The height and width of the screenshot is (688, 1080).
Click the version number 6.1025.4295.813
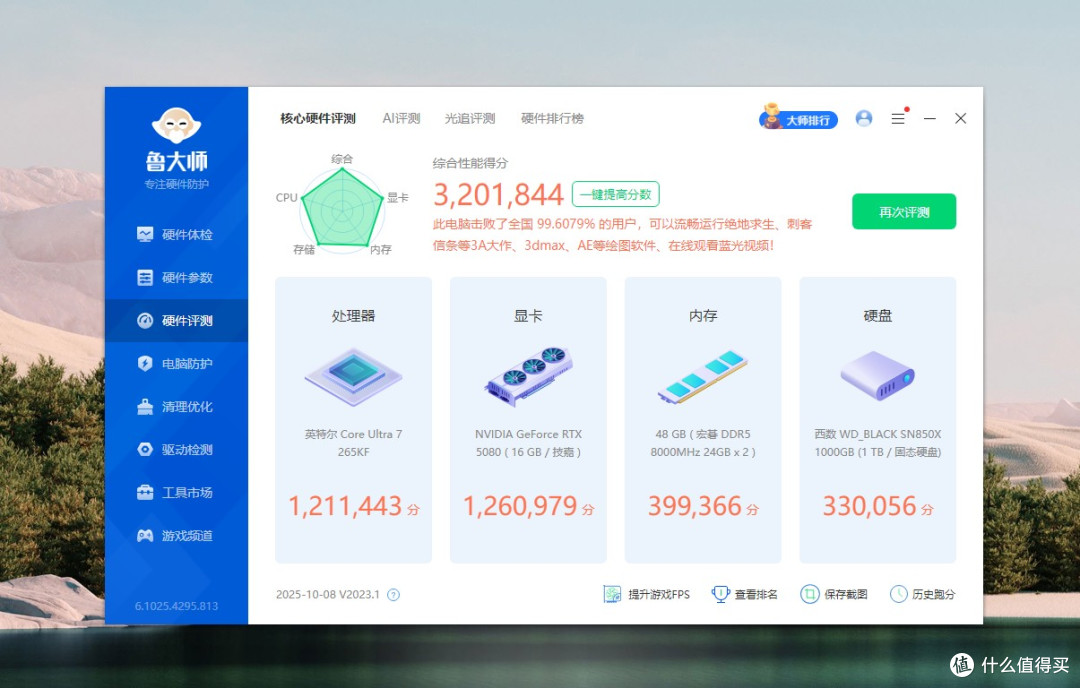[x=176, y=606]
